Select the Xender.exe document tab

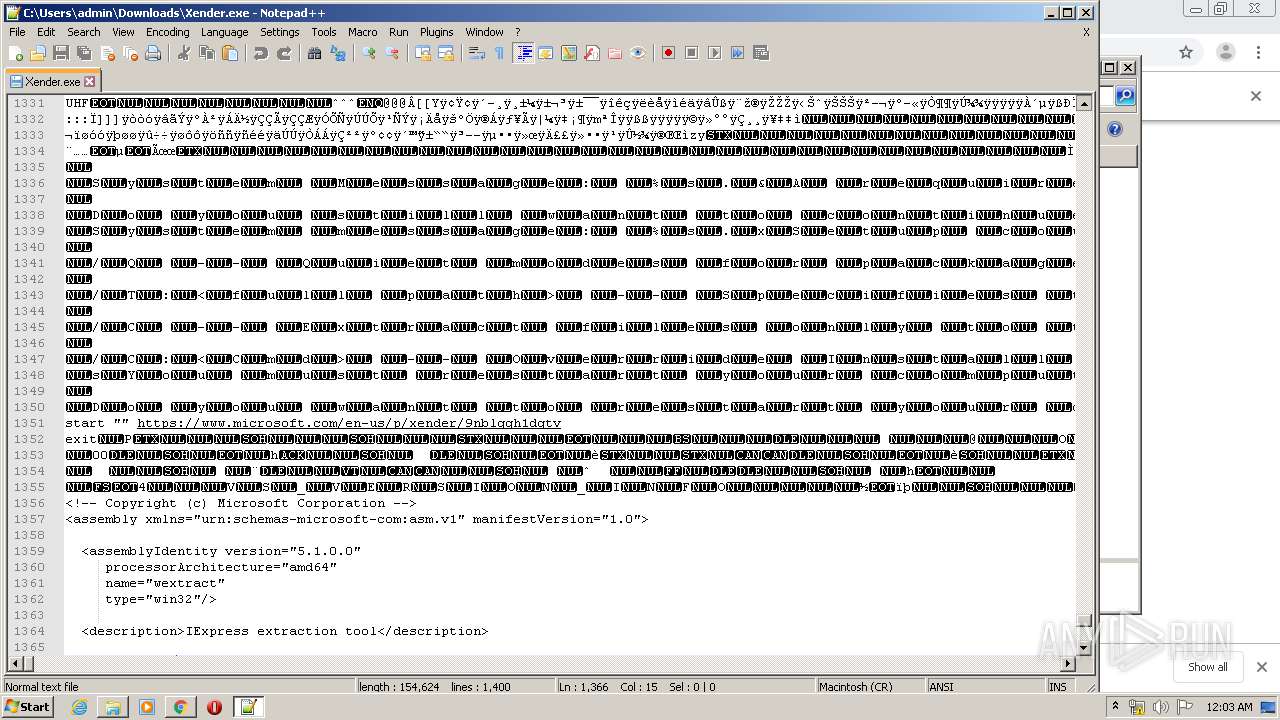tap(52, 82)
